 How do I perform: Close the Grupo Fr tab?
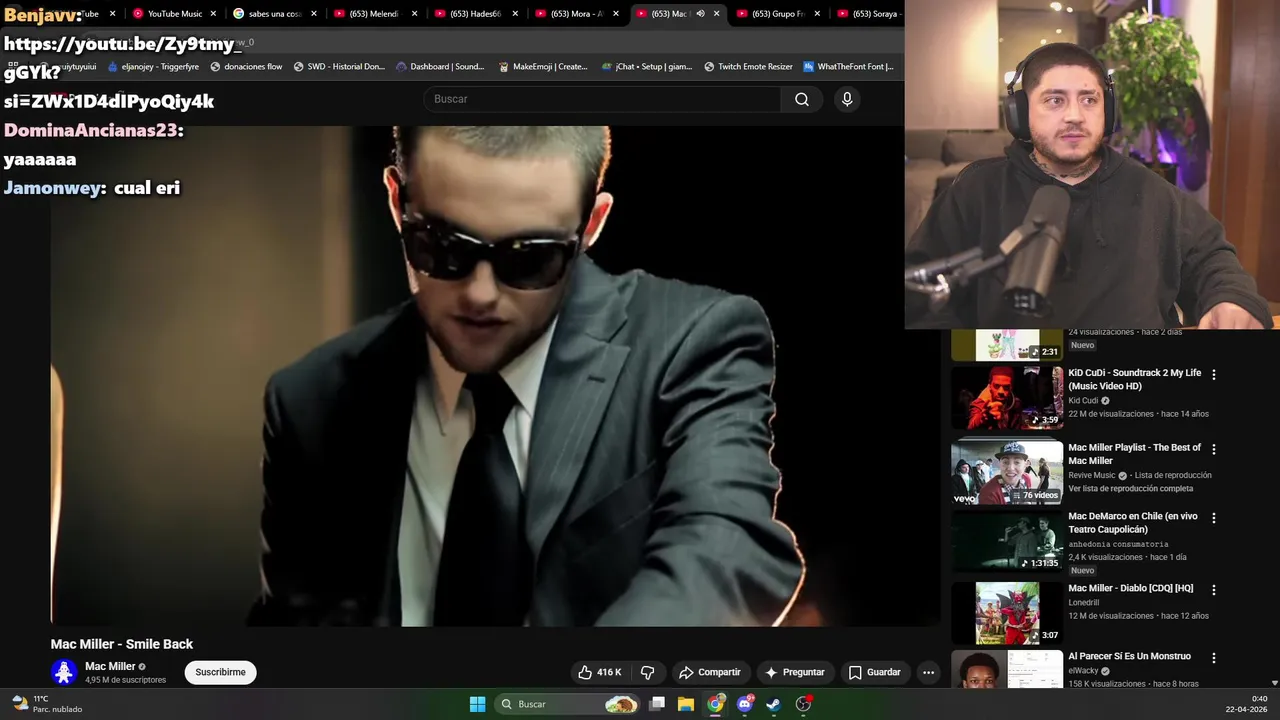click(817, 14)
